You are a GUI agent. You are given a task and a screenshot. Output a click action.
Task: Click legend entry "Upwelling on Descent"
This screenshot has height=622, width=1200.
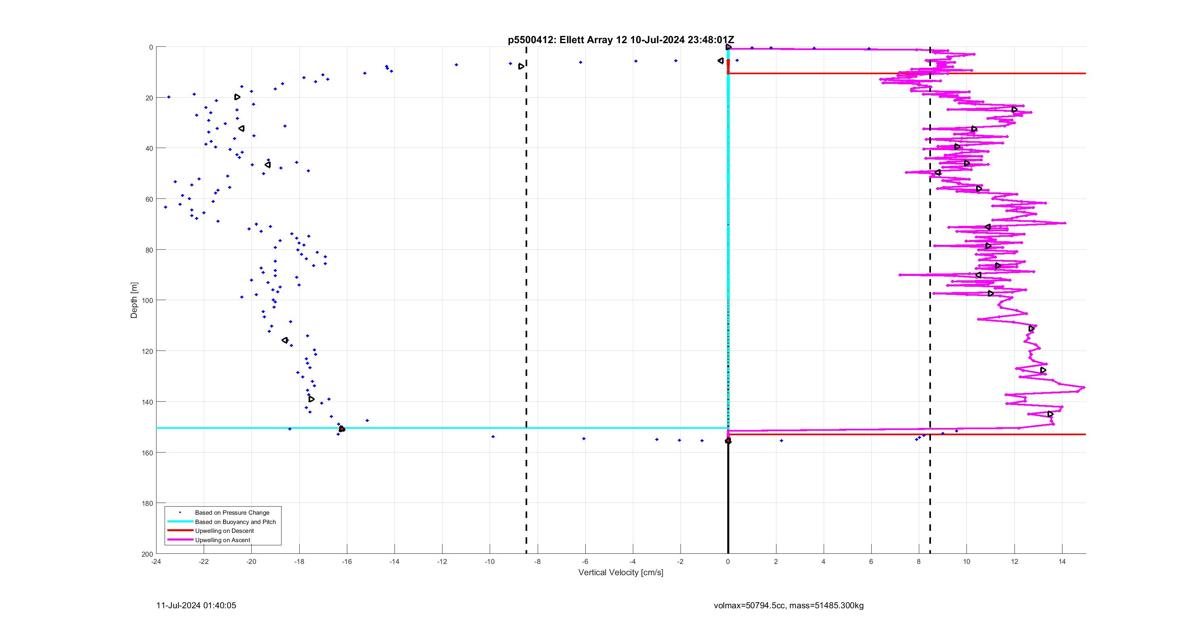[224, 531]
